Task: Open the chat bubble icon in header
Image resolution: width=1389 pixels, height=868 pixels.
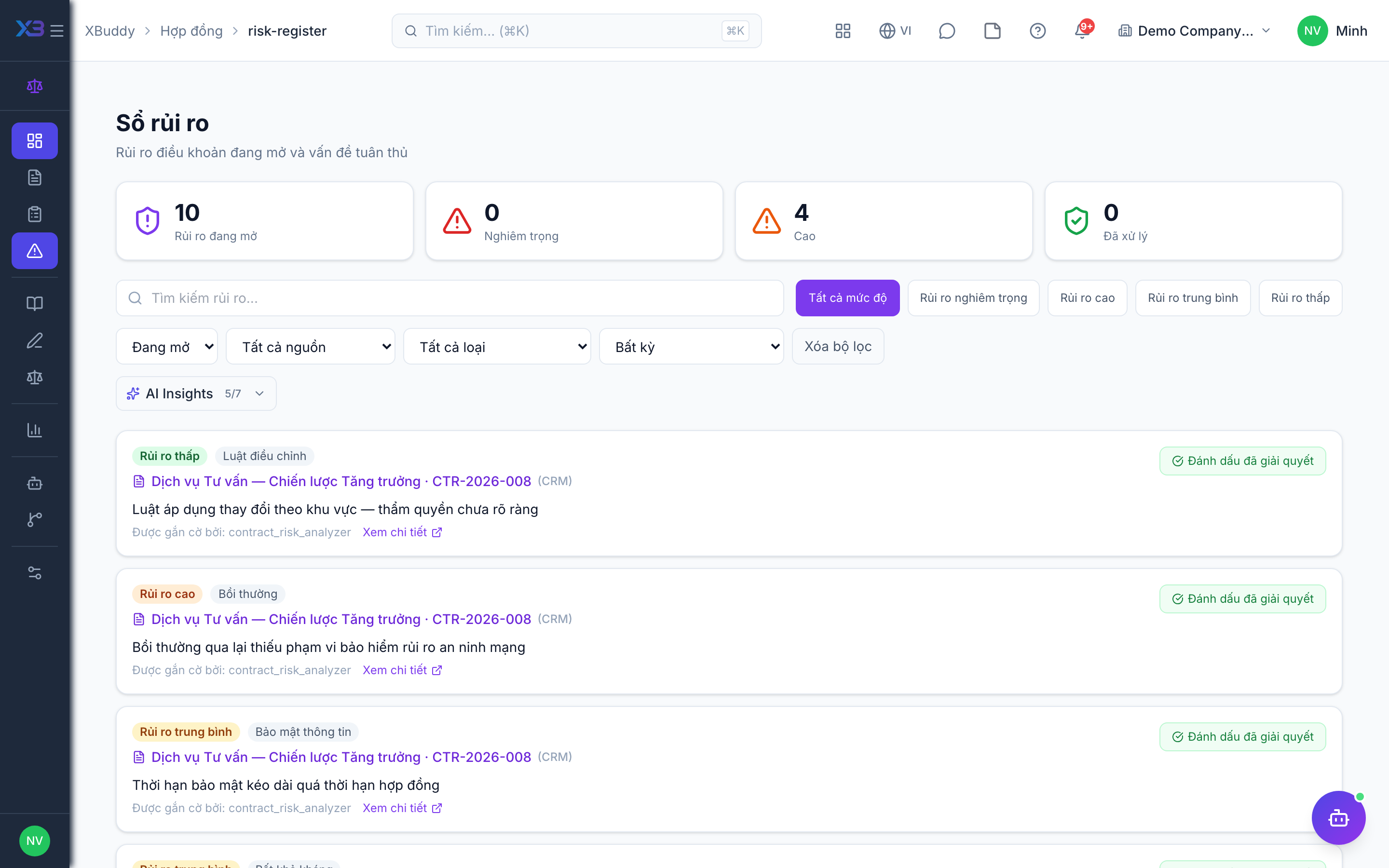Action: point(946,31)
